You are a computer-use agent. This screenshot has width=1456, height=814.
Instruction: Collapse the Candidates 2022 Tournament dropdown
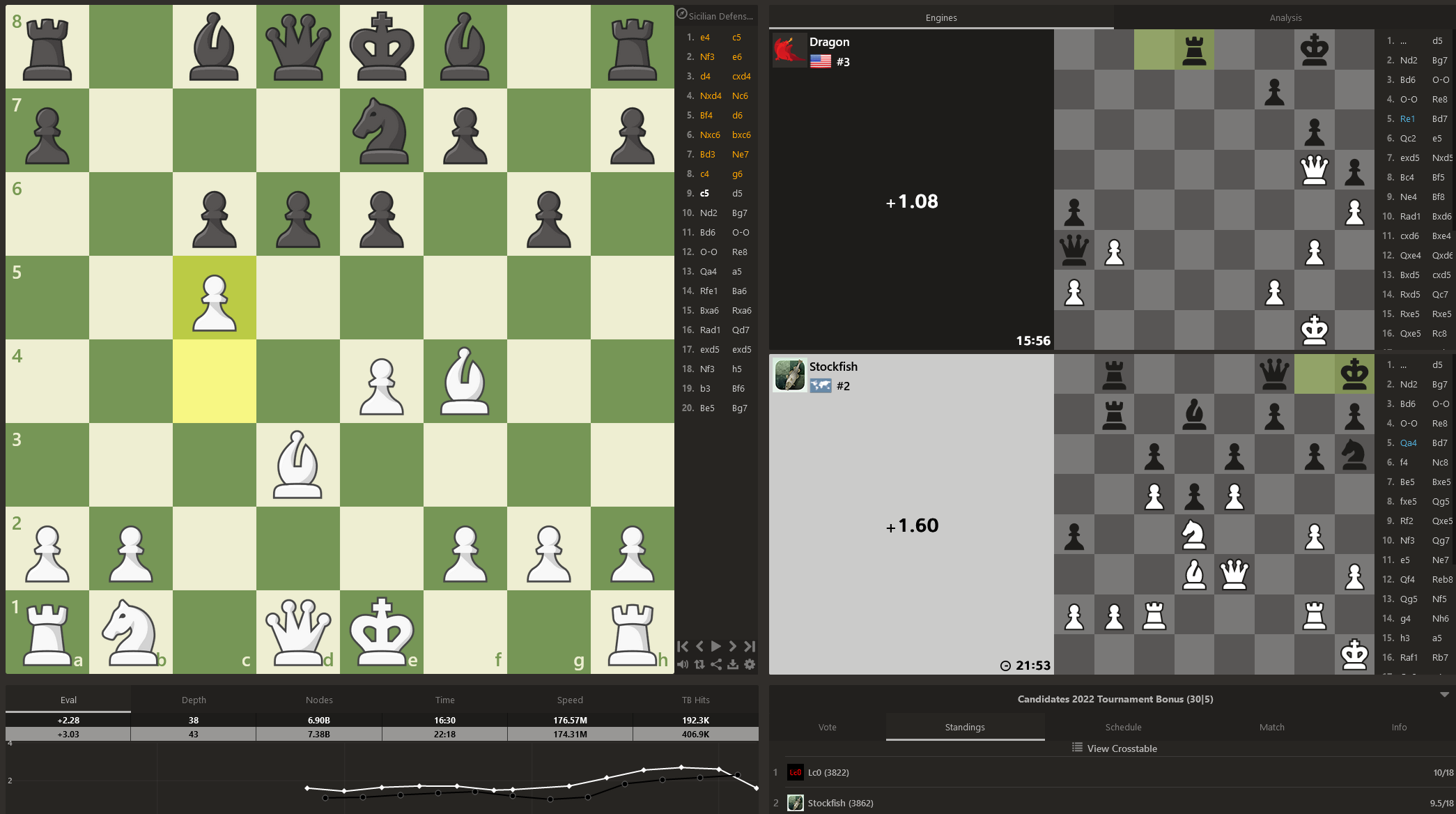pos(1444,695)
